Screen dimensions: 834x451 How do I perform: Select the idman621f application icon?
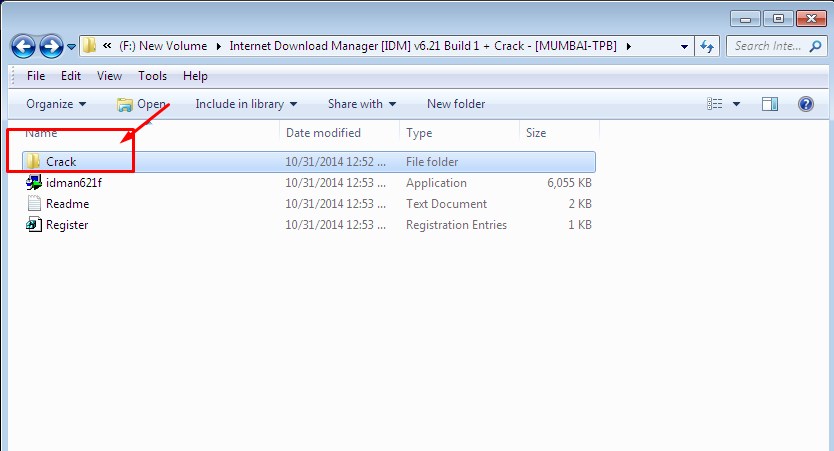click(x=34, y=182)
